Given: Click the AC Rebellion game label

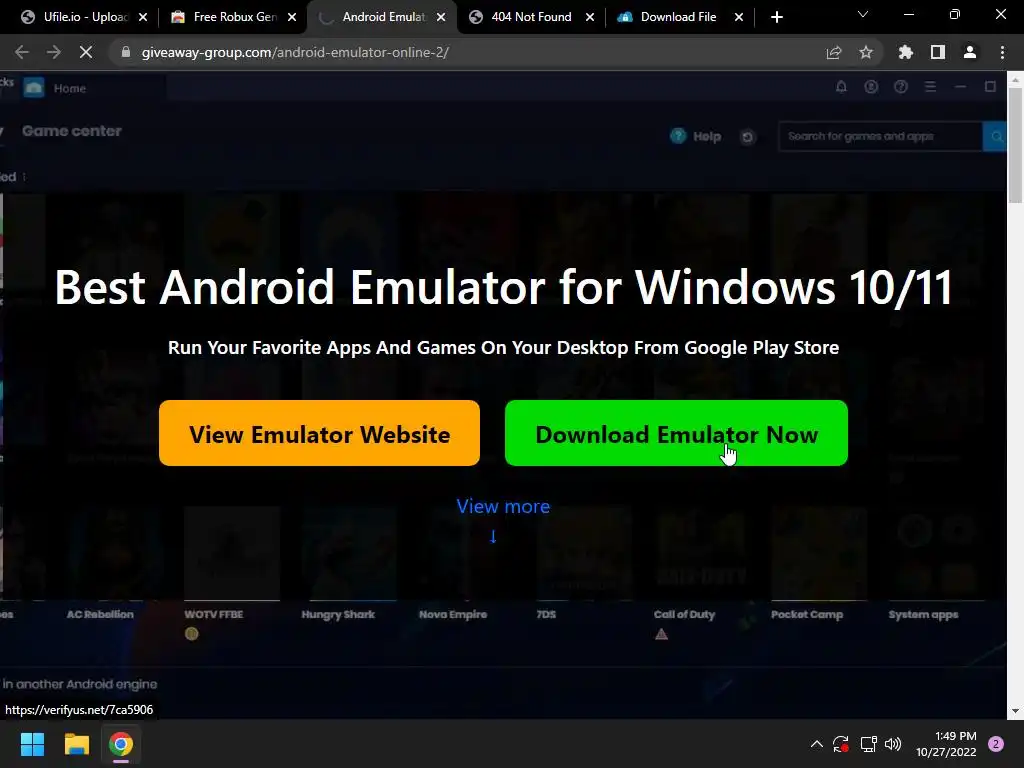Looking at the screenshot, I should [x=100, y=614].
